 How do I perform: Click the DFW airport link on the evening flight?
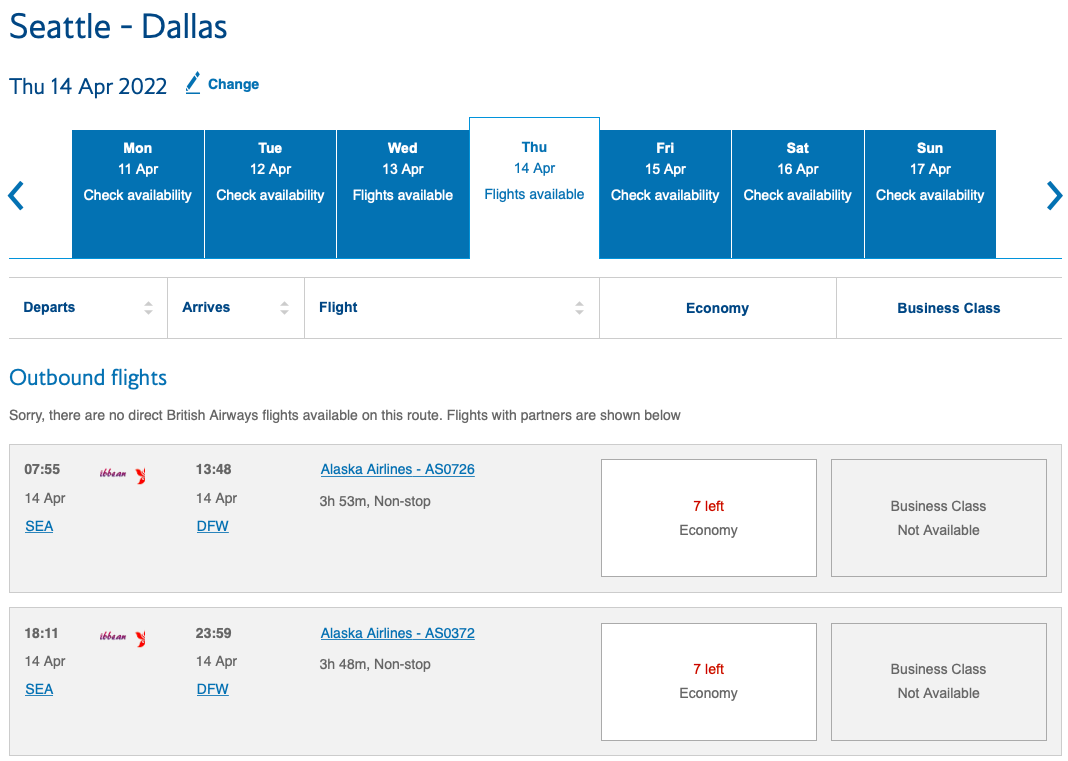[212, 689]
